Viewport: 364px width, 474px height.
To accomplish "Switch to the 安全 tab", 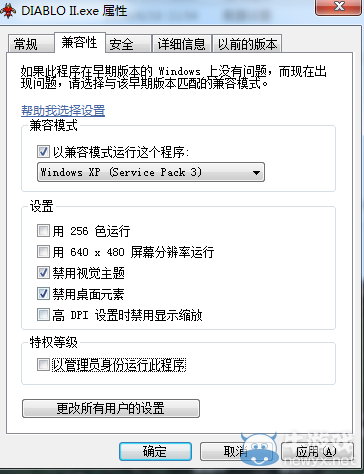I will tap(128, 44).
